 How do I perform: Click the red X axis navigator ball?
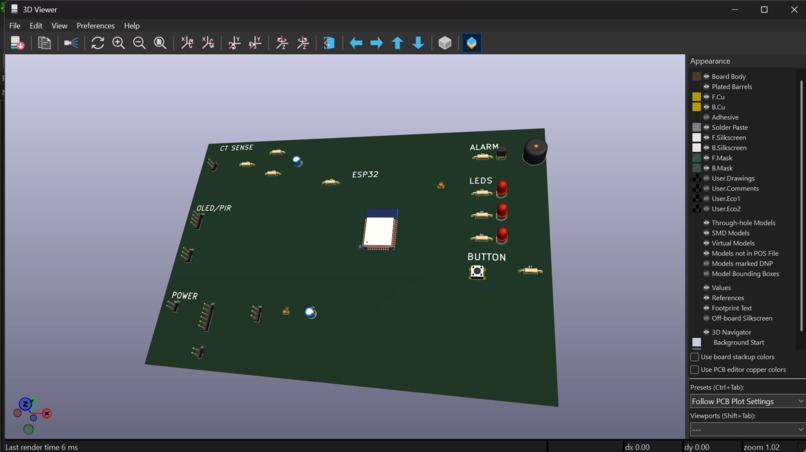pos(47,413)
